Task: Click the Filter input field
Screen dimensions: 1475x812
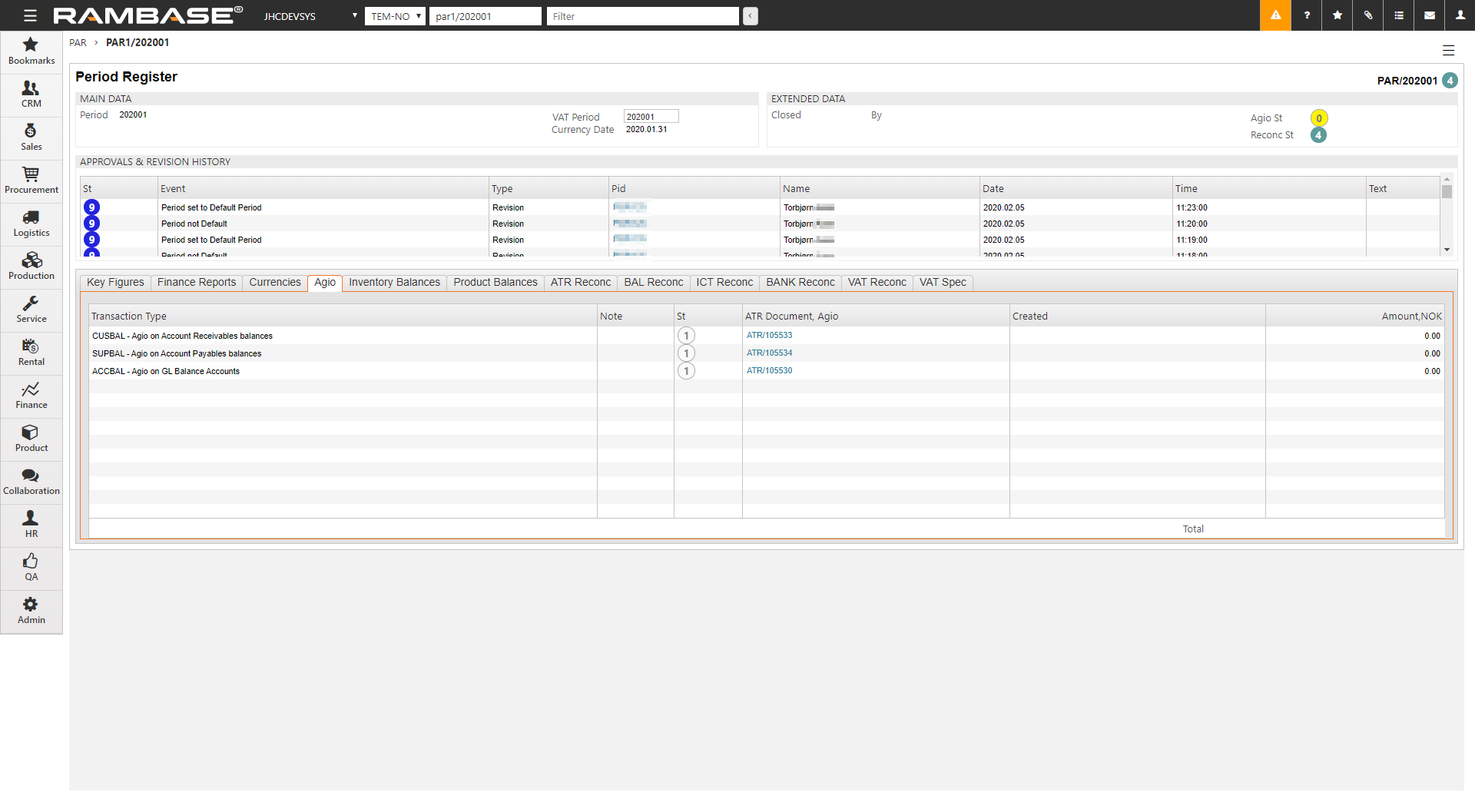Action: [x=642, y=16]
